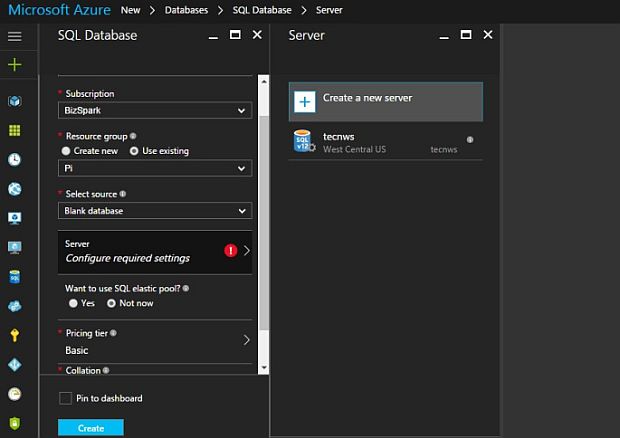Click the Collation field label
This screenshot has height=438, width=620.
point(83,370)
